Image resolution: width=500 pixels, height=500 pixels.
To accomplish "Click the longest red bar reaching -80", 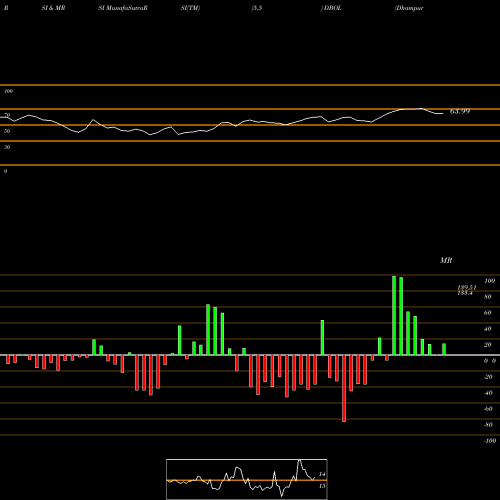I will [344, 388].
